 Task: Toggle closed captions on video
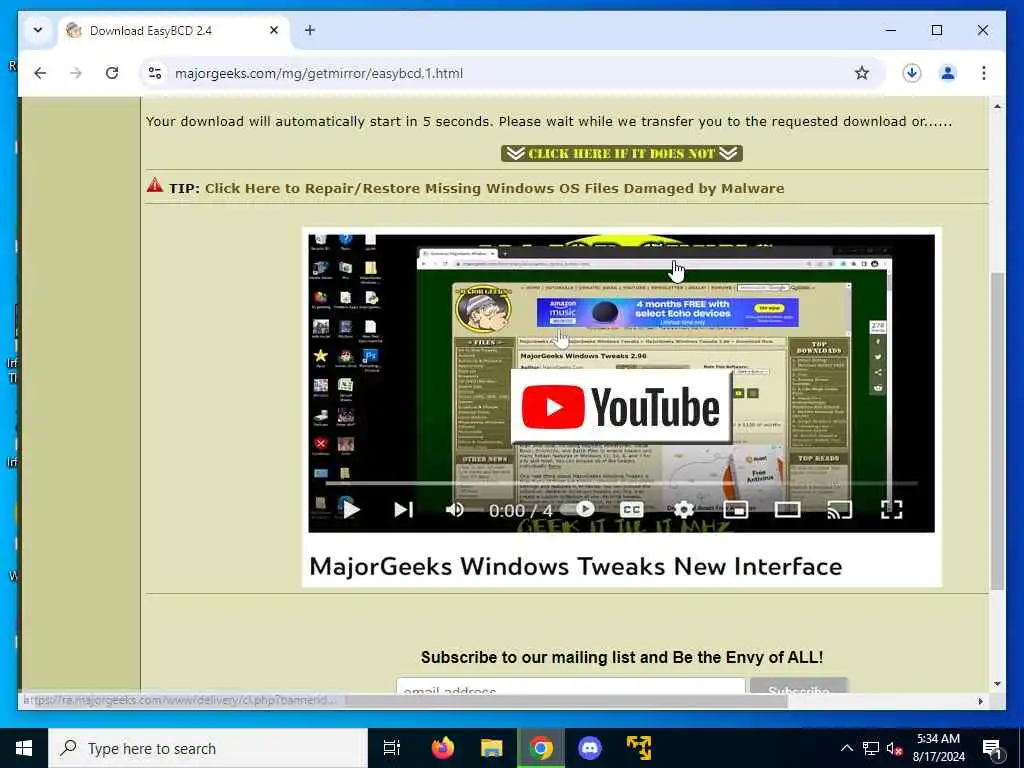pyautogui.click(x=631, y=509)
